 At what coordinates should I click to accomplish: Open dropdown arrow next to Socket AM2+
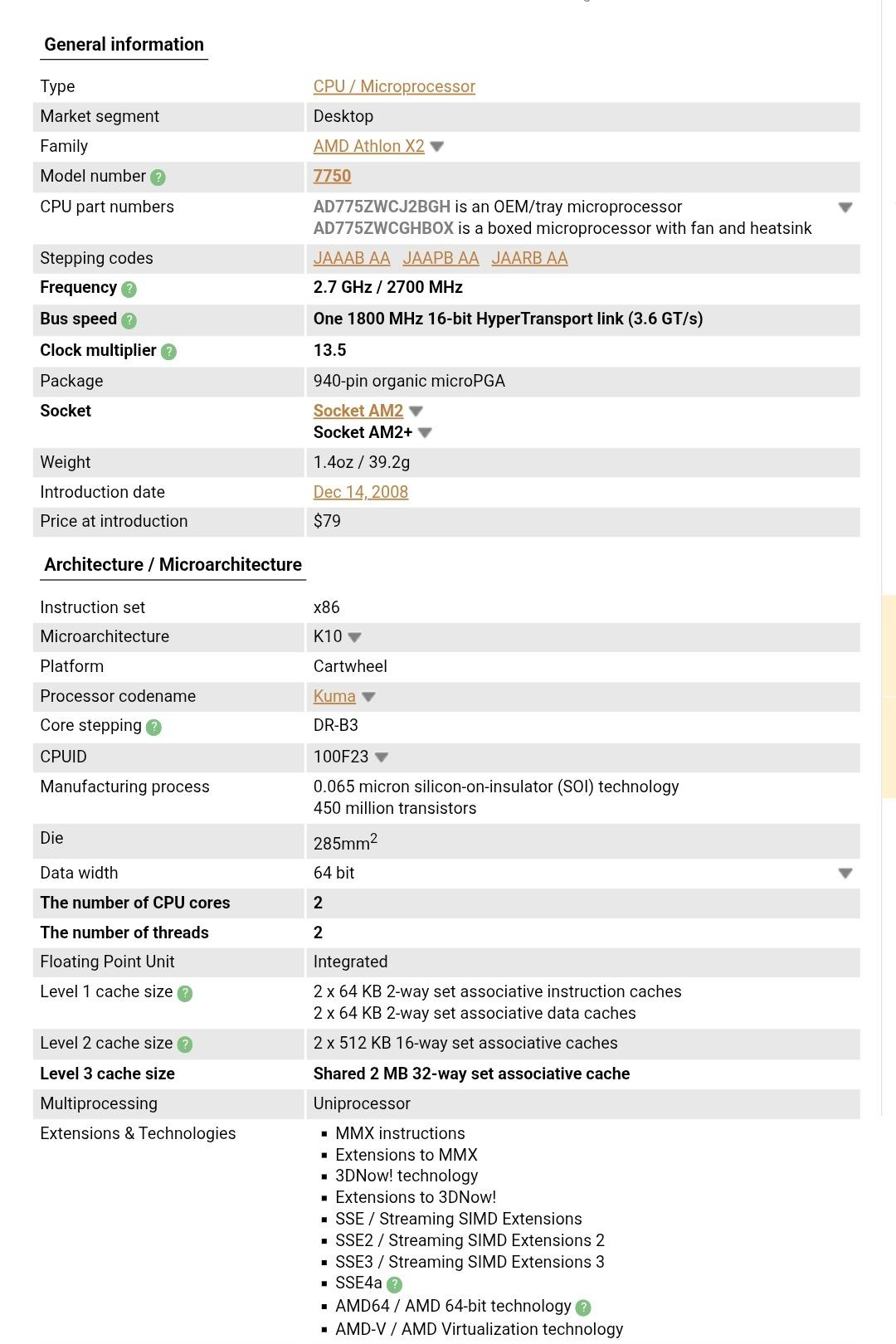coord(426,433)
